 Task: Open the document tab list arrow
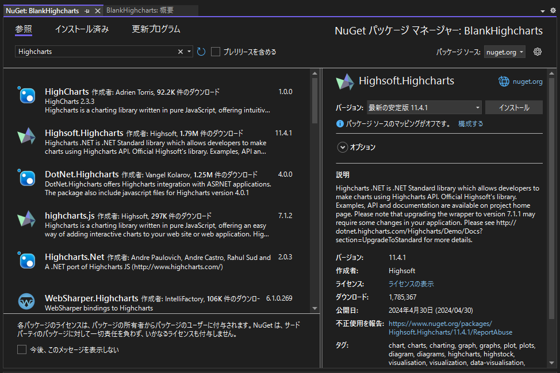point(542,11)
